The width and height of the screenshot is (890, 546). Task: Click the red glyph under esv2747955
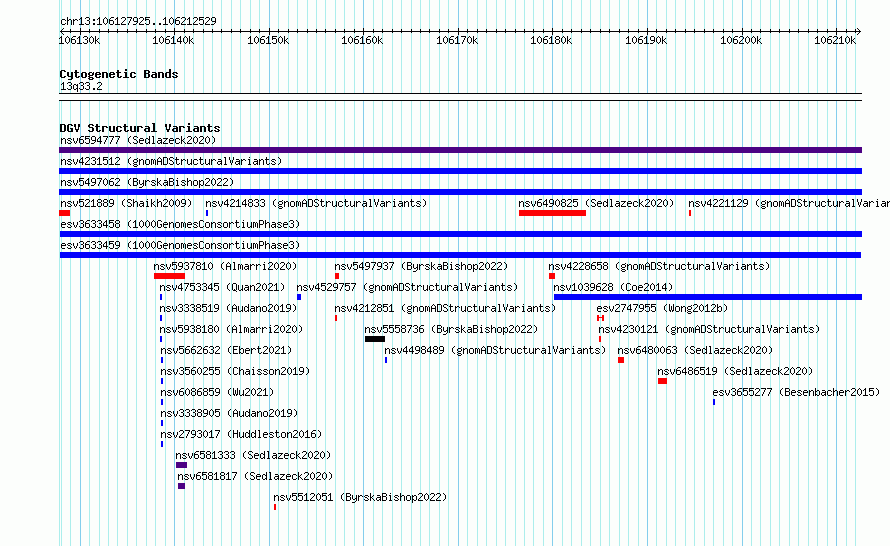[601, 318]
